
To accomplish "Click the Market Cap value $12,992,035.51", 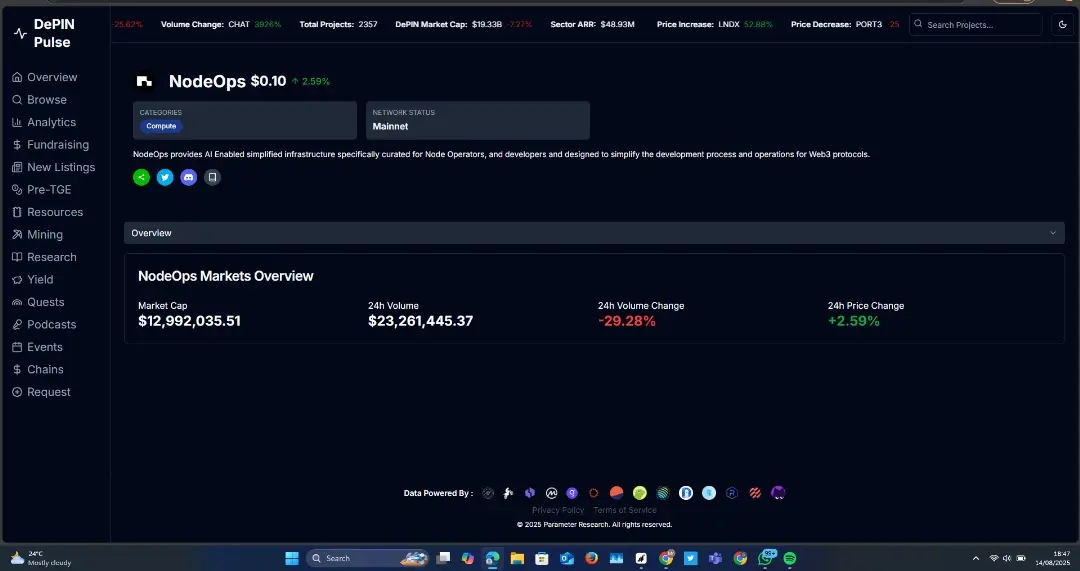I will [189, 321].
